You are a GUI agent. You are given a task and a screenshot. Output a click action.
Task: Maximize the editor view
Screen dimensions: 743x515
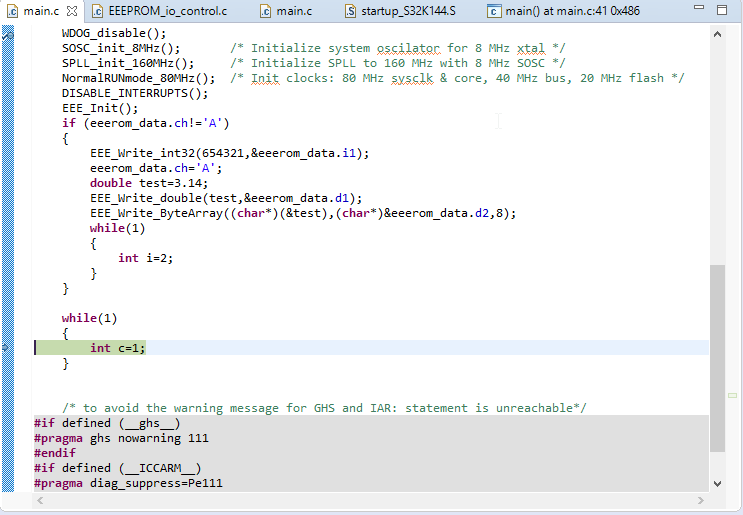pyautogui.click(x=722, y=9)
